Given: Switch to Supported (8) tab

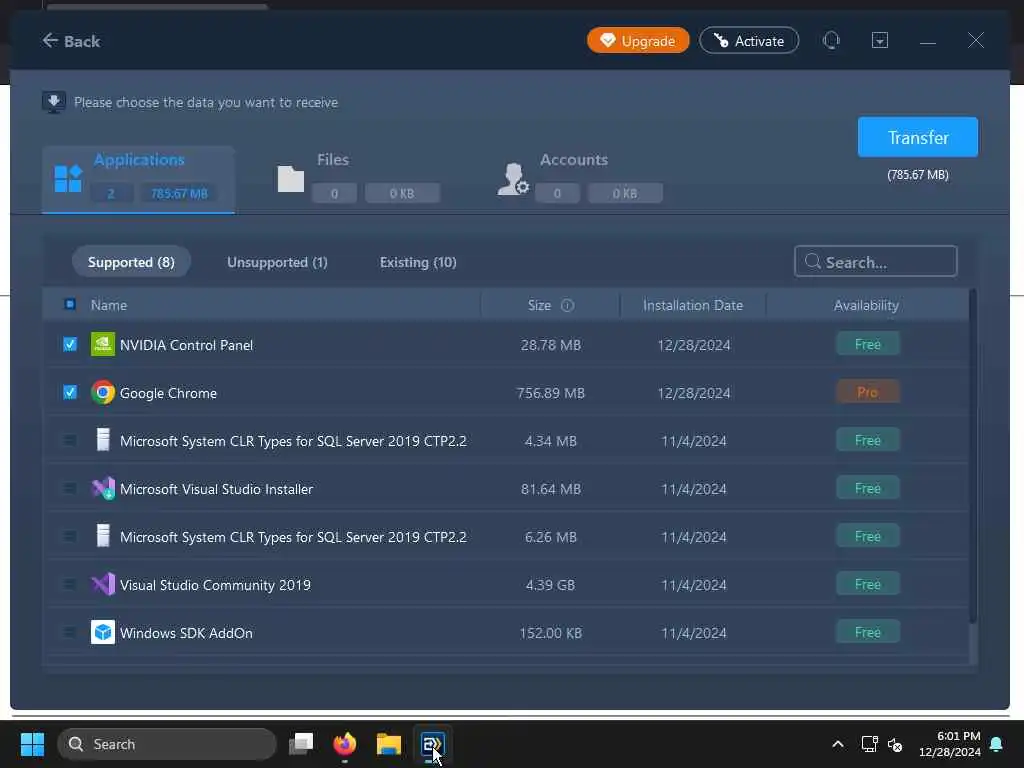Looking at the screenshot, I should [x=131, y=262].
